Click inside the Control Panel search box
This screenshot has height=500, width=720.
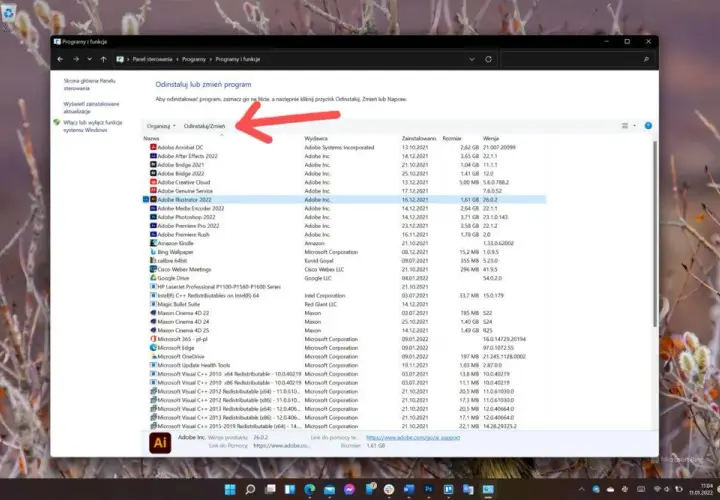pos(576,59)
